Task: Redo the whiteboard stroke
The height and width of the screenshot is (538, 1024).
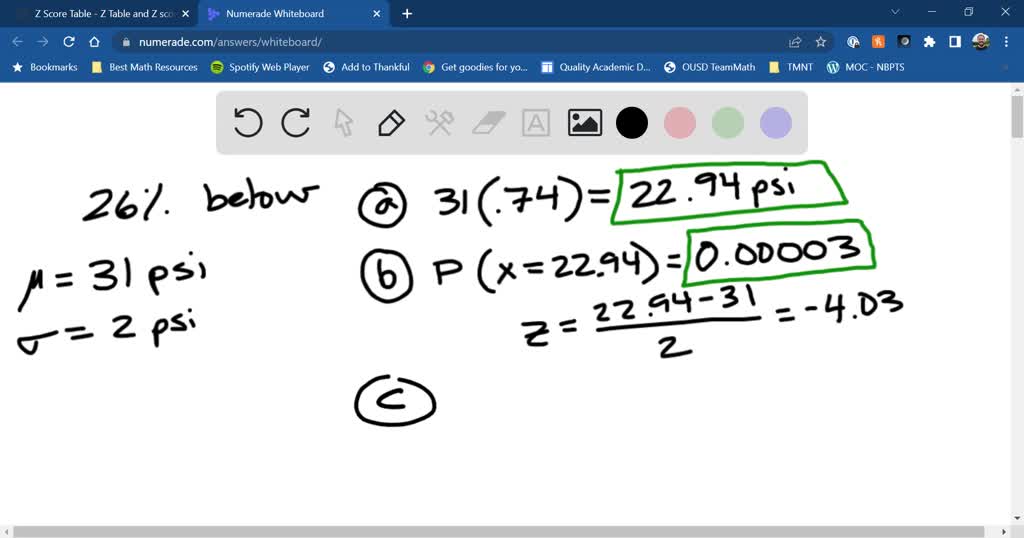Action: point(296,123)
